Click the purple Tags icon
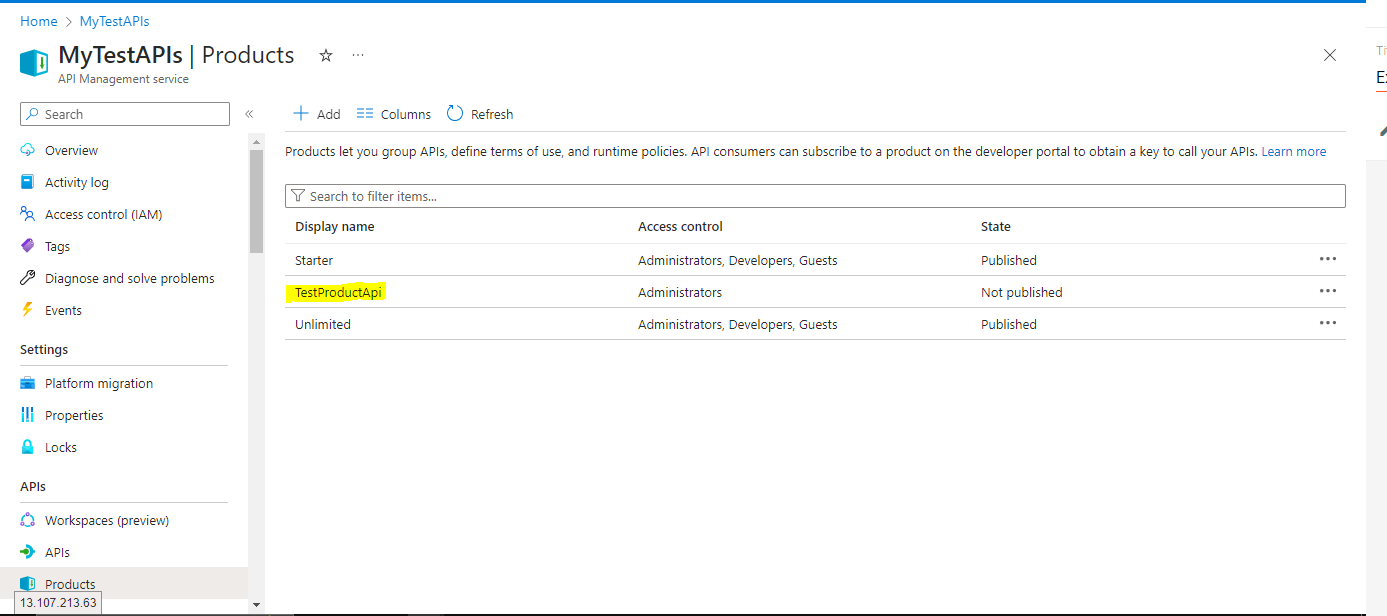1387x616 pixels. click(x=28, y=246)
